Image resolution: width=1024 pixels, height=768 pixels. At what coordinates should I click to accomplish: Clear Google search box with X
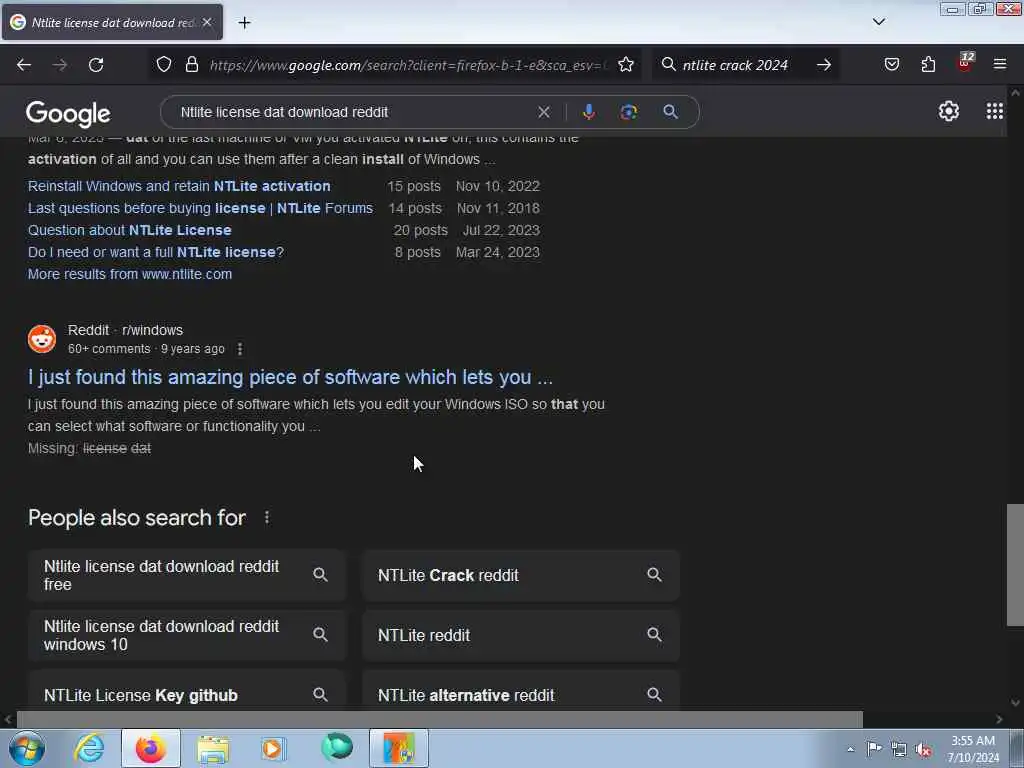543,112
